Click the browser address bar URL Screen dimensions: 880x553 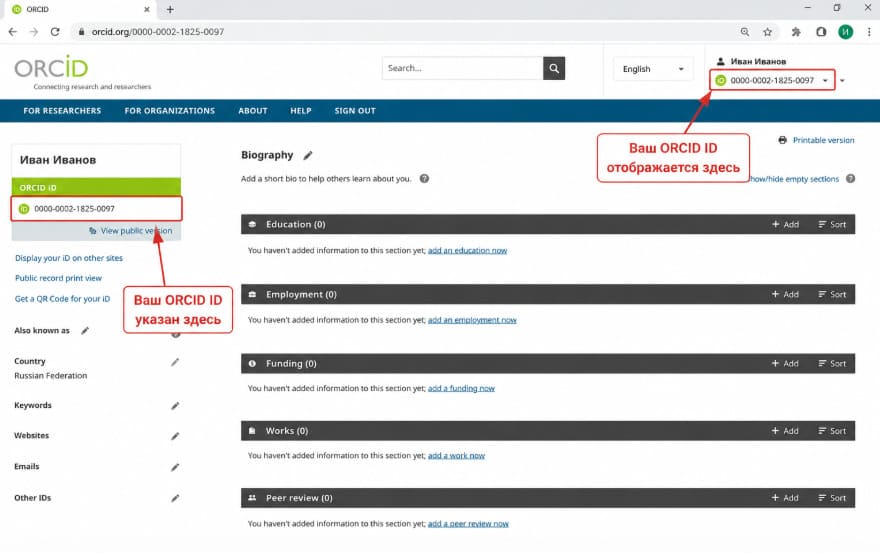coord(158,32)
